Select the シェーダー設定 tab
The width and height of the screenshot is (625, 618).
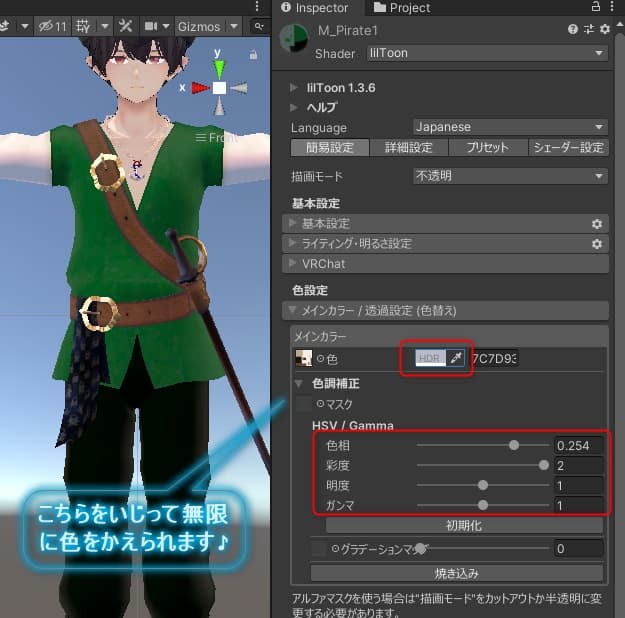point(568,148)
